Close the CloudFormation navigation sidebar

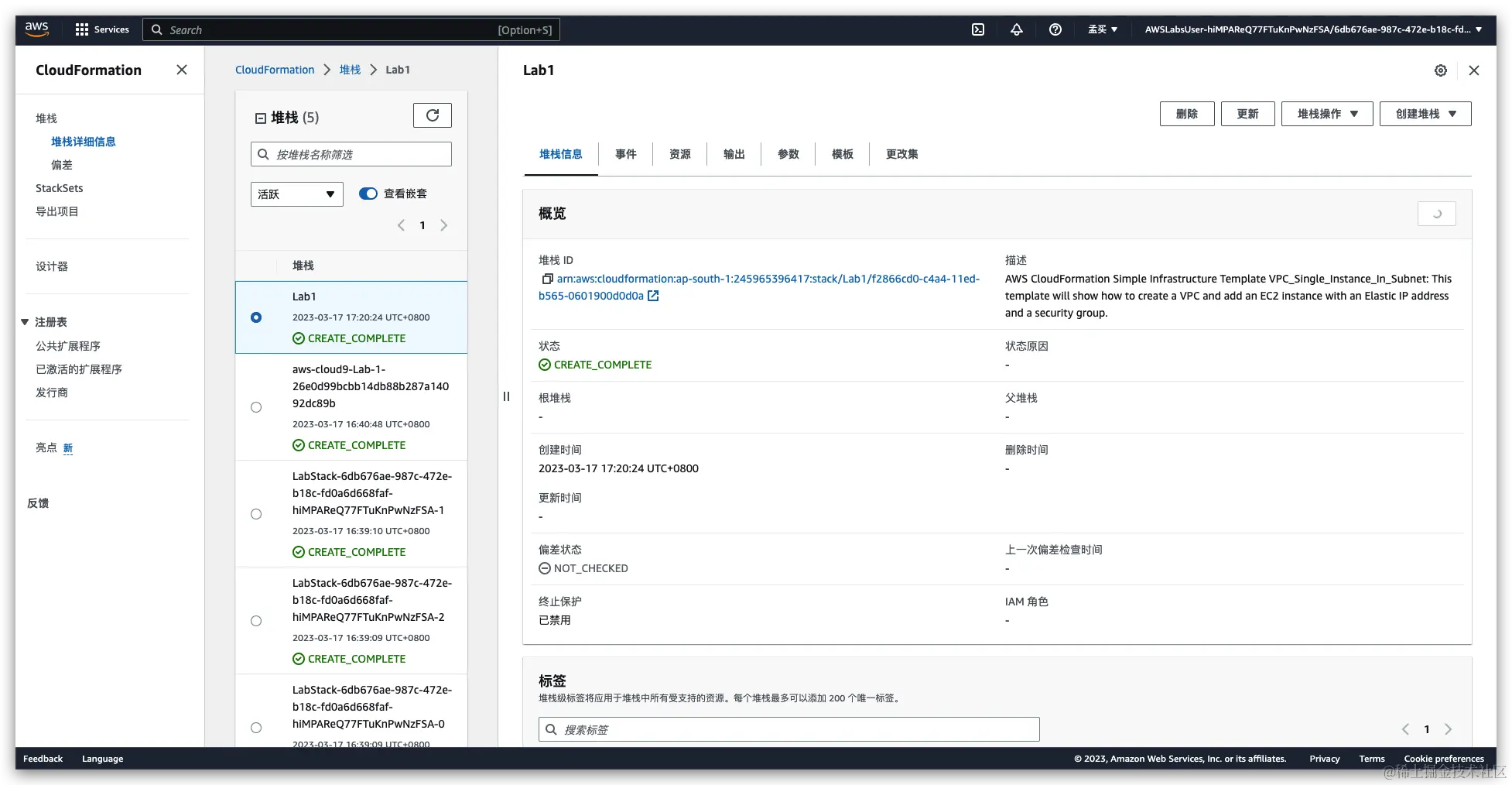[x=182, y=70]
